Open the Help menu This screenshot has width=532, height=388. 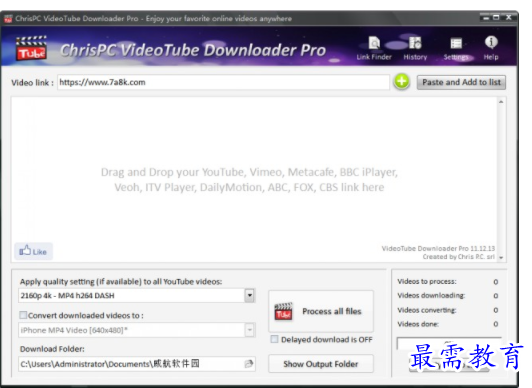(x=491, y=48)
